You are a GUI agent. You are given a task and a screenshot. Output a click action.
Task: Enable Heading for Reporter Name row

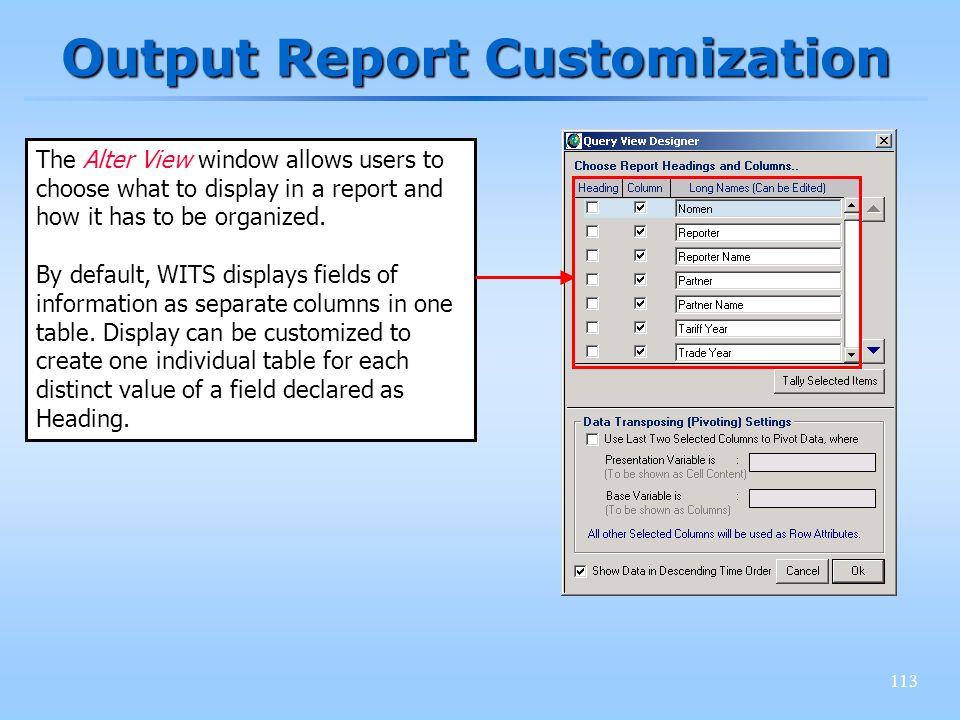(592, 255)
